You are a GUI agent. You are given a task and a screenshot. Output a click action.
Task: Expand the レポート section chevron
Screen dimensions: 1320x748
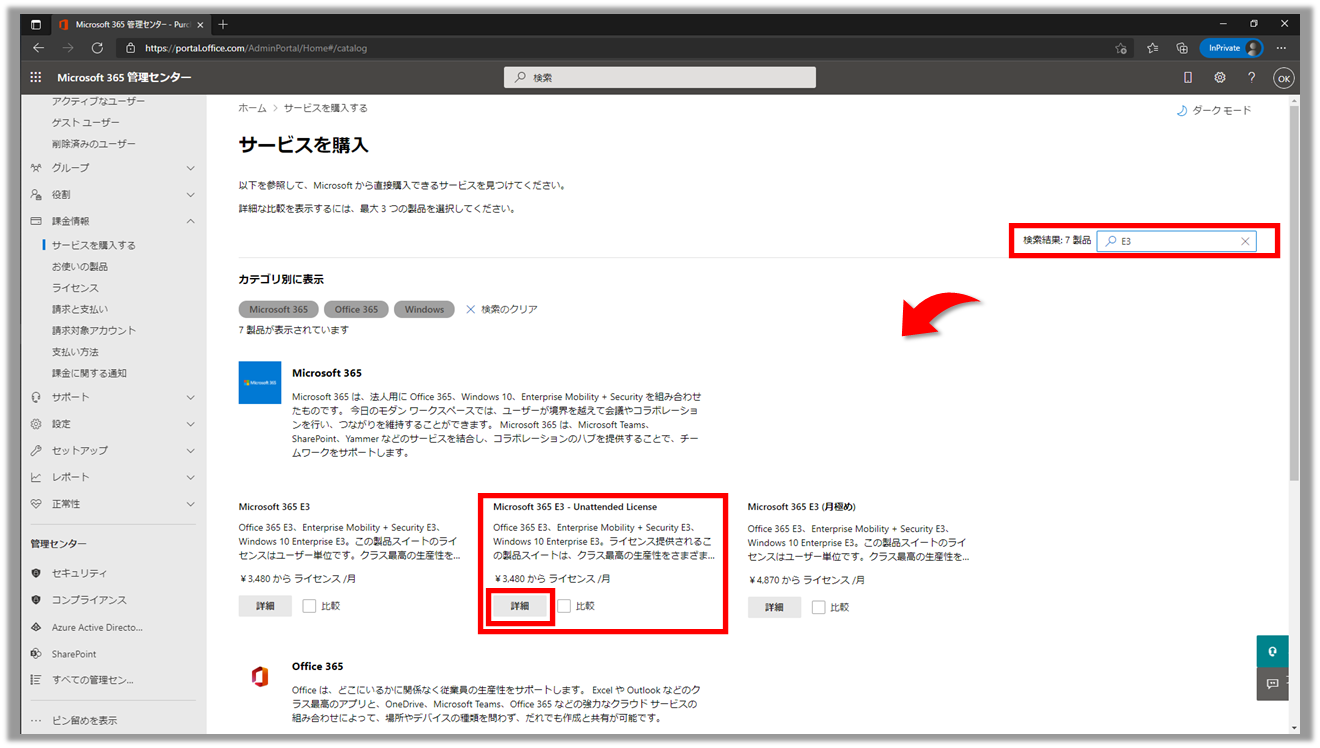pos(190,477)
